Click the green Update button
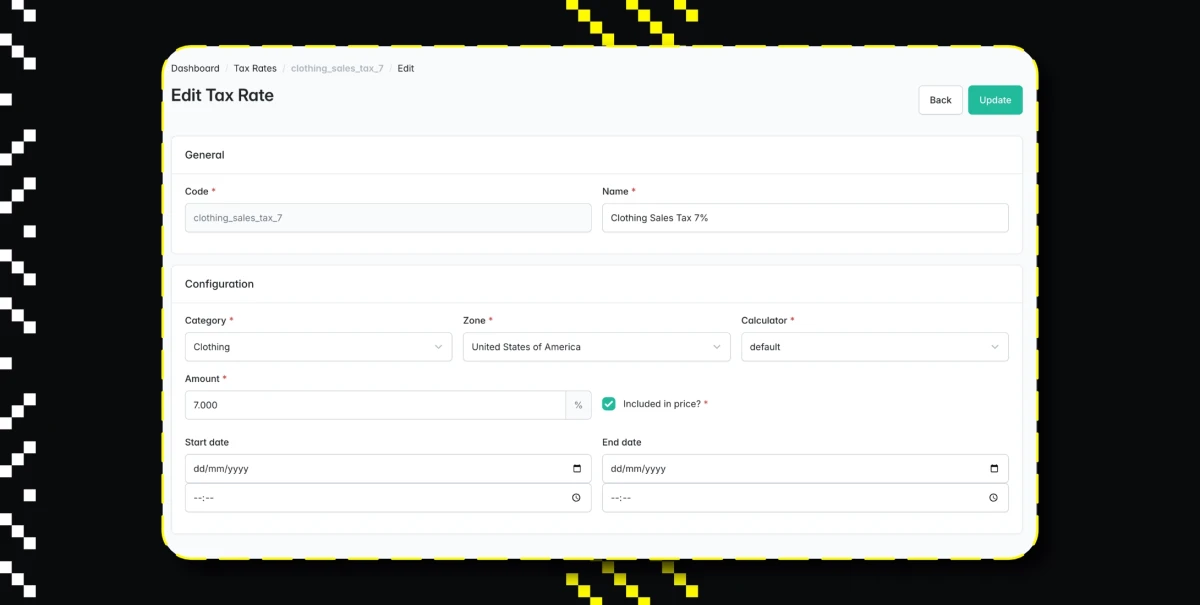Screen dimensions: 1200x605 pyautogui.click(x=995, y=100)
